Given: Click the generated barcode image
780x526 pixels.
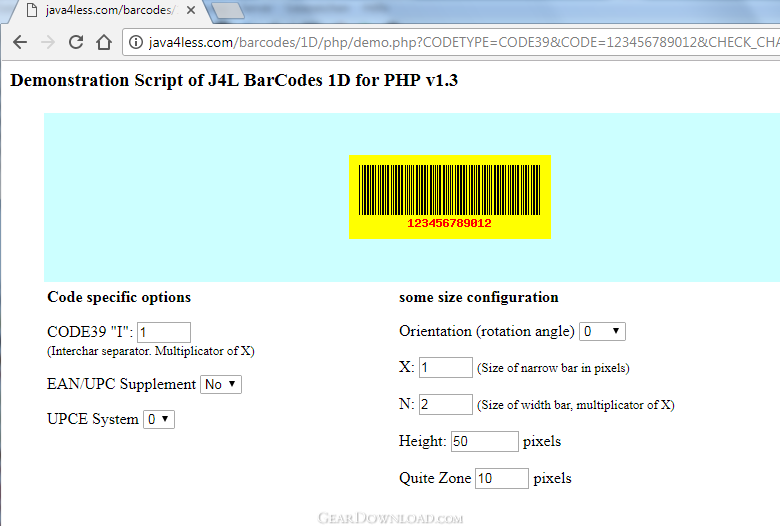Looking at the screenshot, I should pyautogui.click(x=450, y=197).
